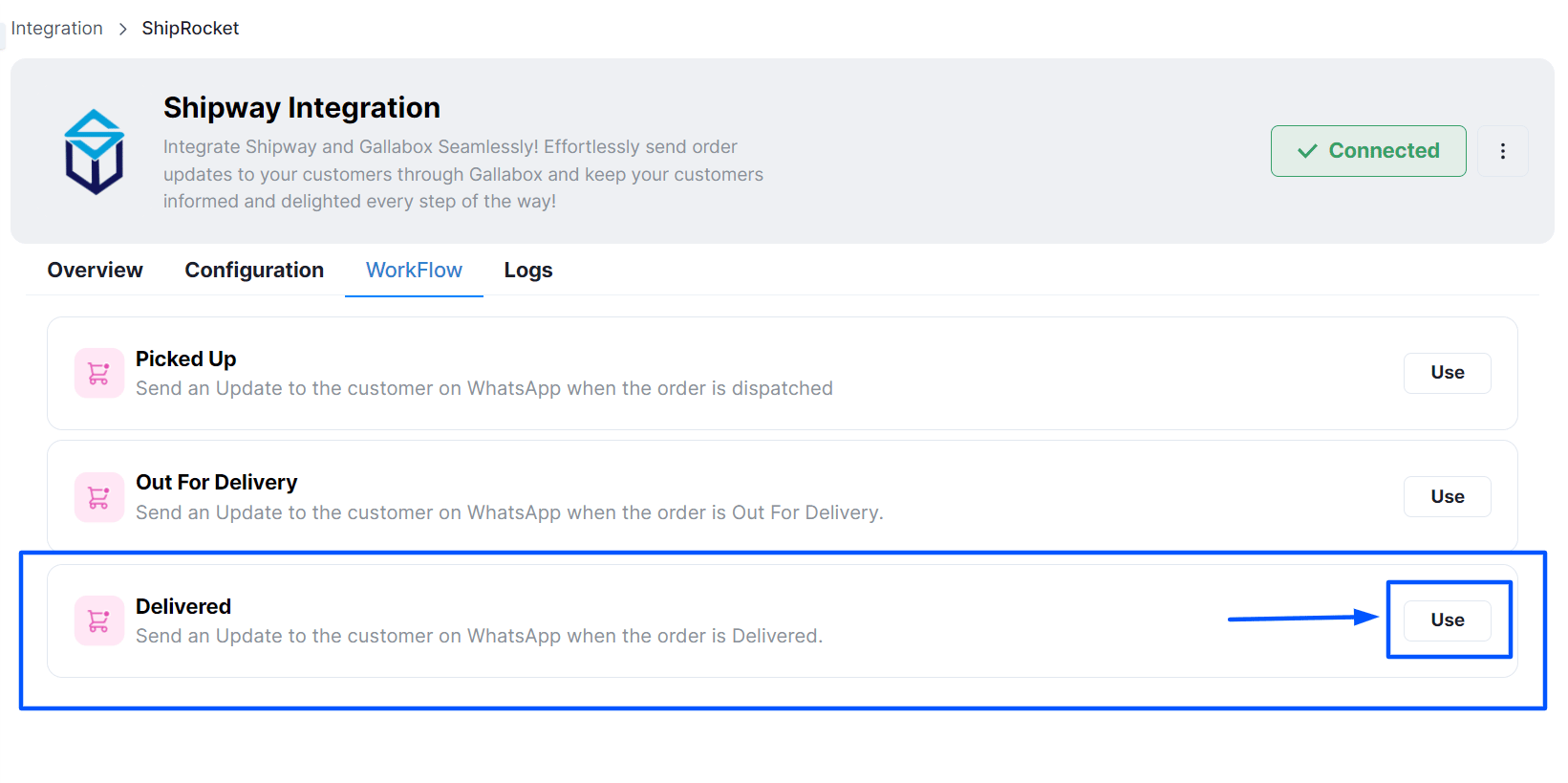Select the Picked Up workflow title
The width and height of the screenshot is (1568, 783).
point(185,359)
